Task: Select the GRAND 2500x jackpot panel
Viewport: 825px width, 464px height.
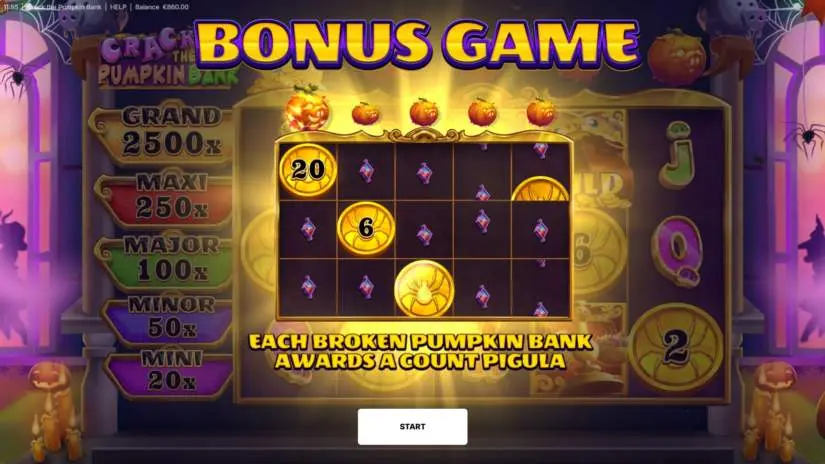Action: click(164, 132)
